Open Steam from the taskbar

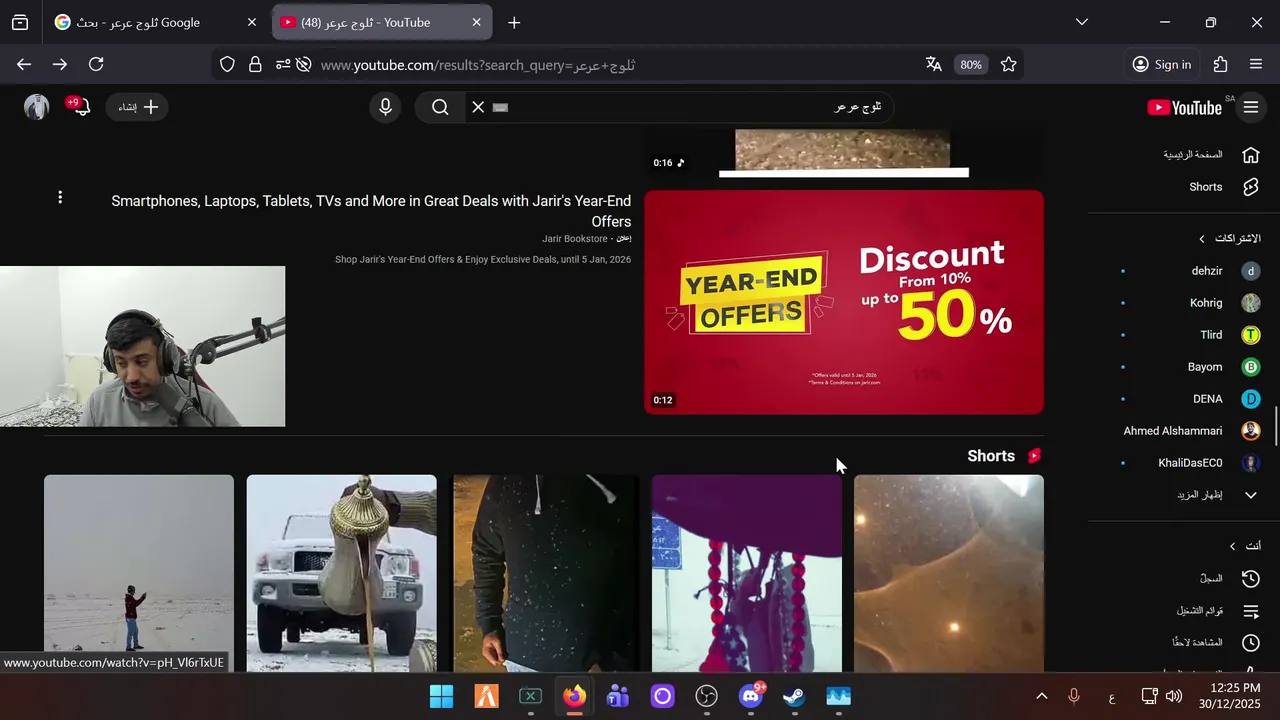[x=795, y=696]
